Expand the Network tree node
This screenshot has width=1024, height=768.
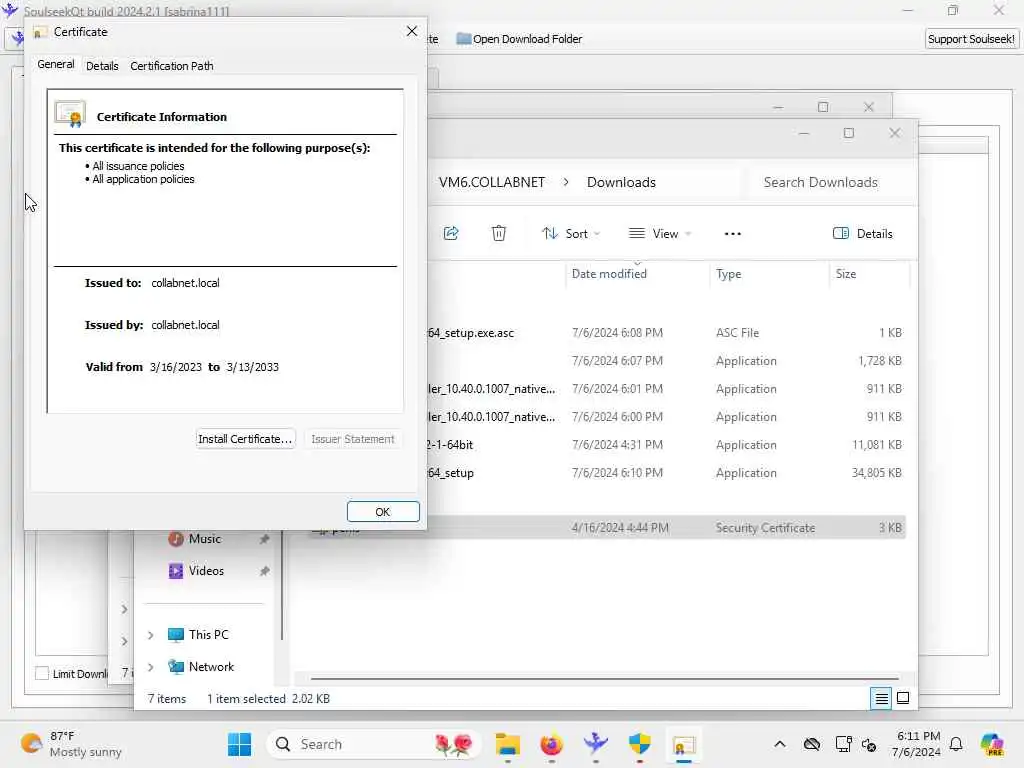pyautogui.click(x=151, y=667)
